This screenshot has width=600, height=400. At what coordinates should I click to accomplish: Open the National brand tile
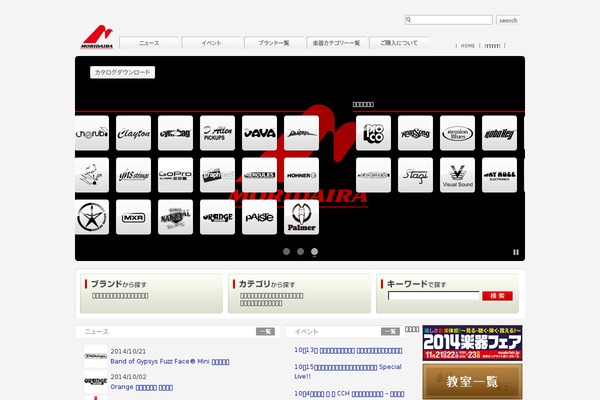175,217
